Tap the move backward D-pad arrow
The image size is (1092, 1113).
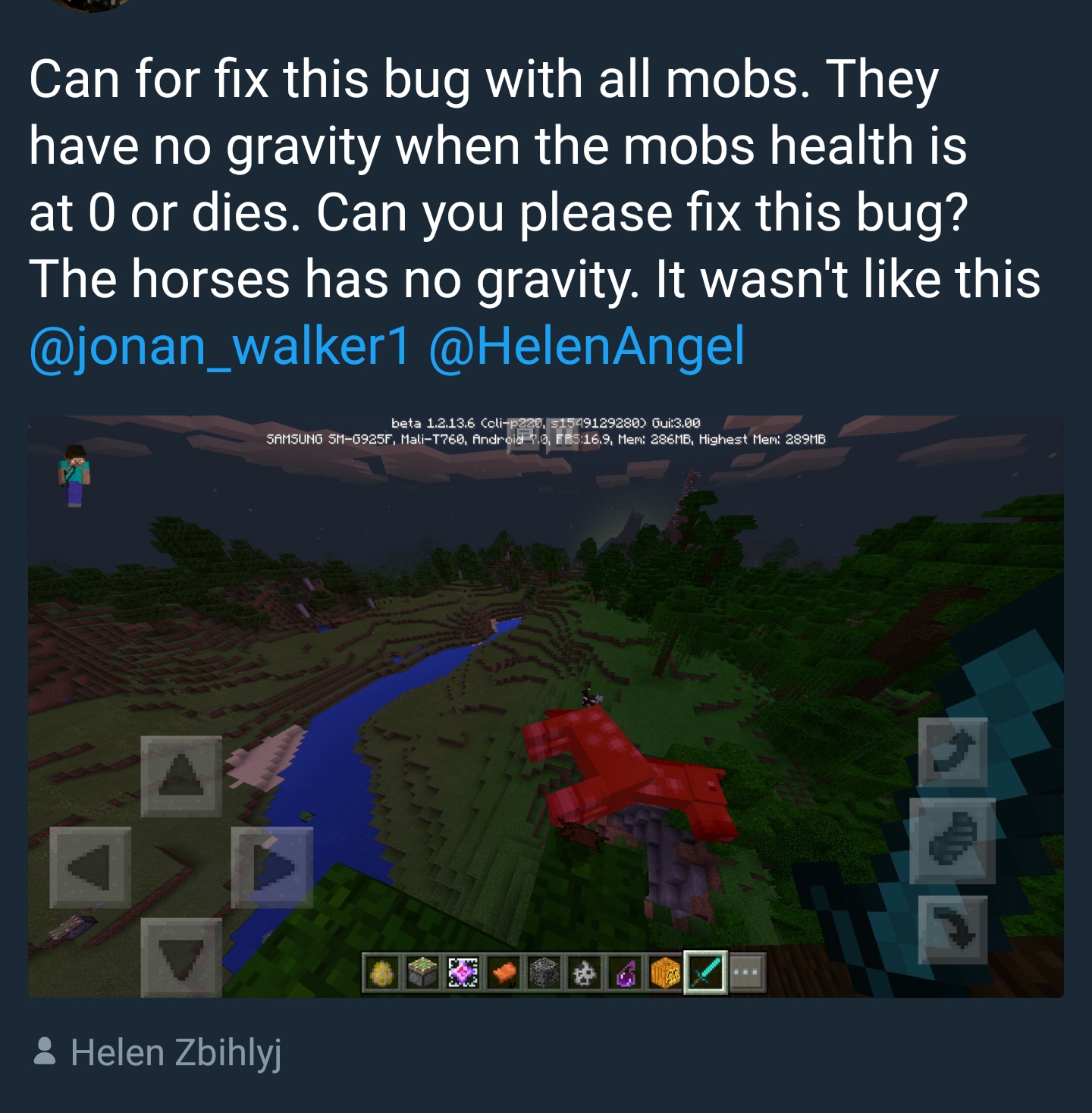click(x=181, y=958)
